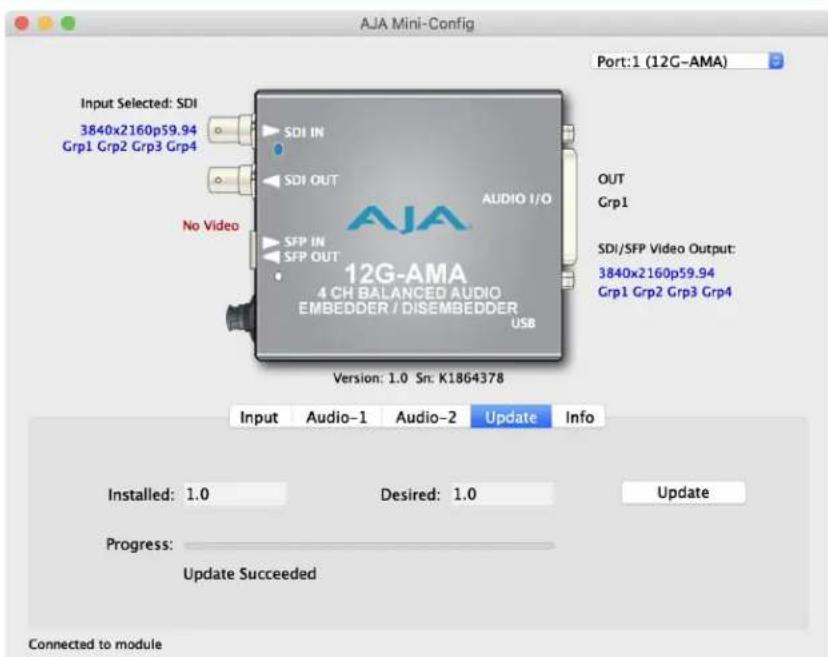Click the Update firmware button
This screenshot has height=657, width=828.
[683, 492]
